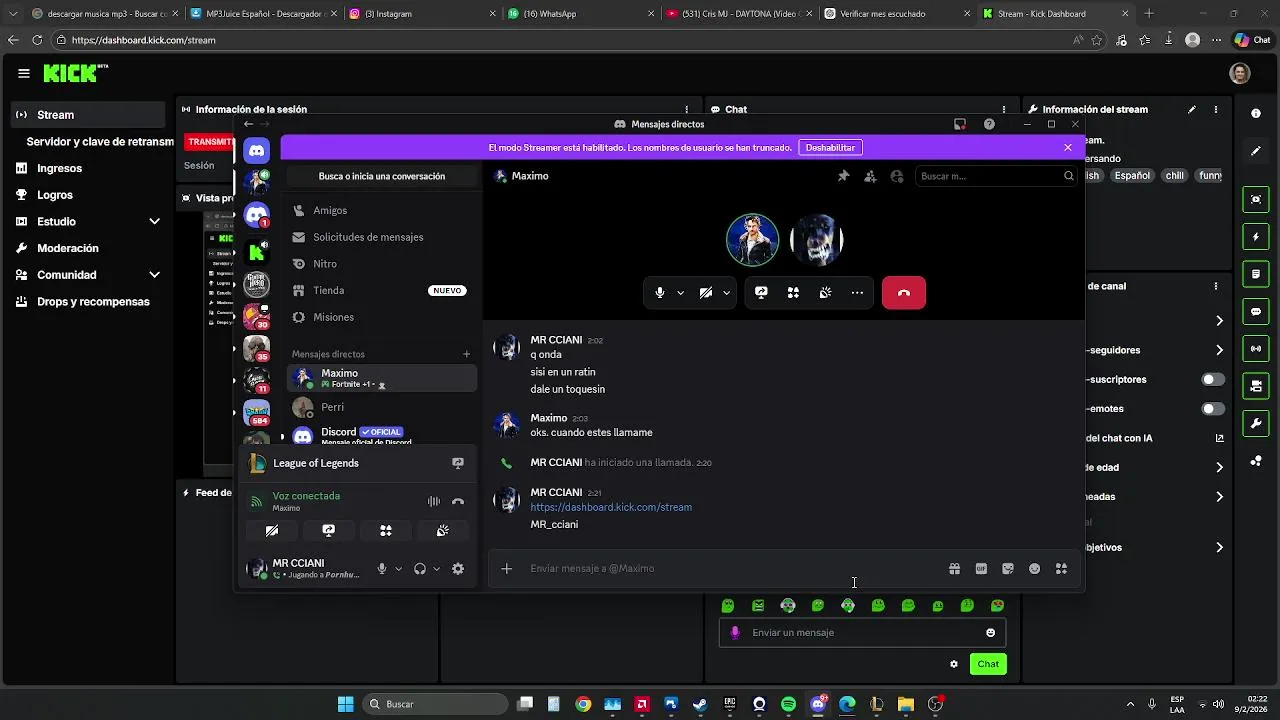Expand microphone options arrow in call controls
Viewport: 1280px width, 720px height.
tap(680, 293)
